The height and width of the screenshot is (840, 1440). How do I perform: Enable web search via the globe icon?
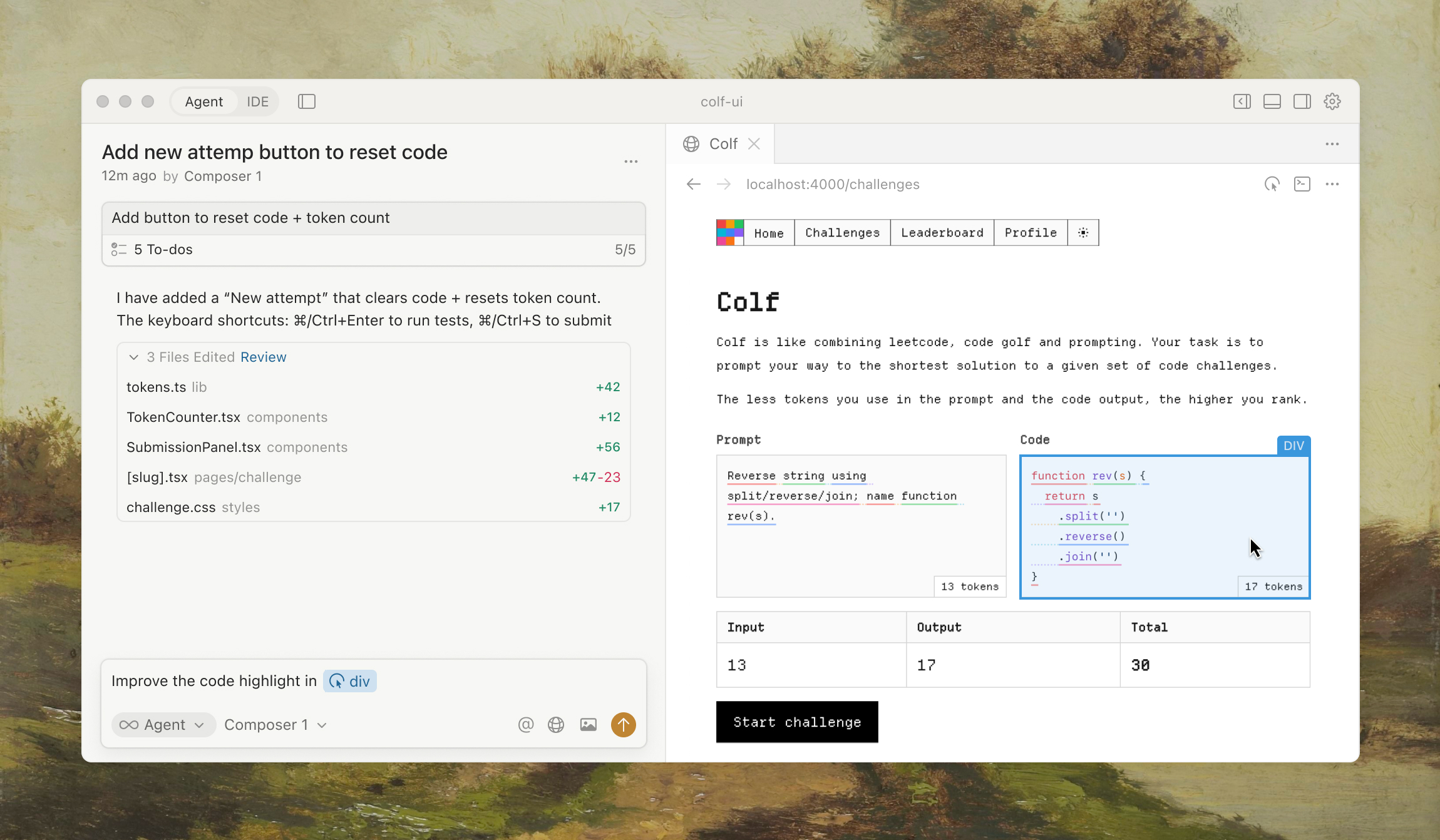point(556,724)
